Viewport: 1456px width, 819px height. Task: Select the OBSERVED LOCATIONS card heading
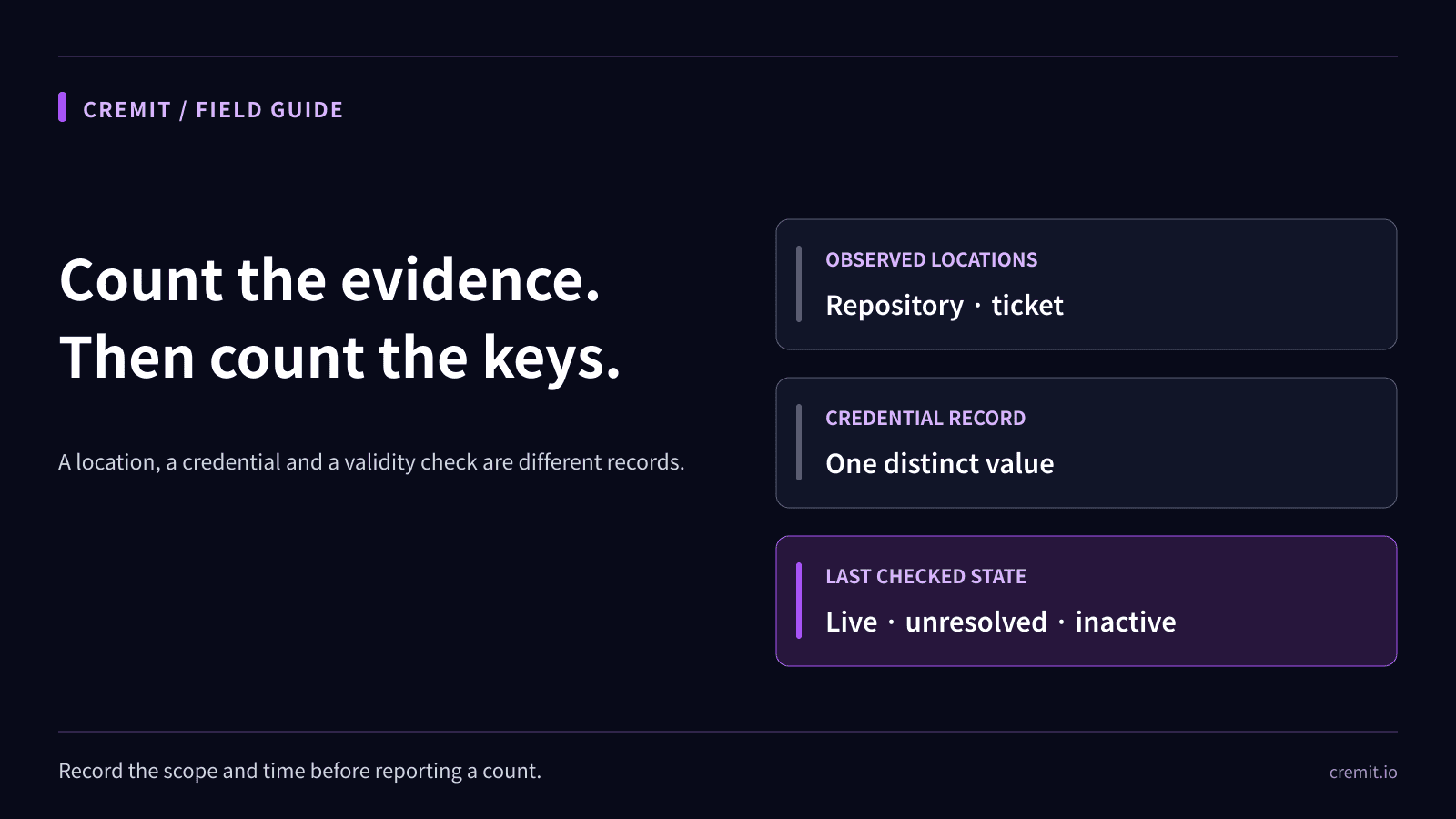[x=931, y=260]
